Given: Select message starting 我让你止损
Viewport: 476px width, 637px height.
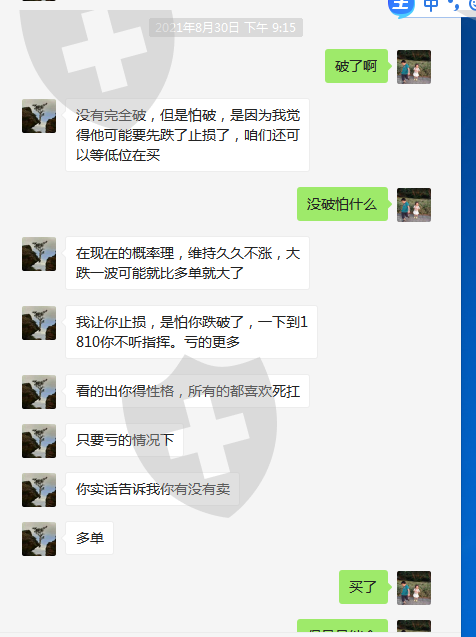Looking at the screenshot, I should click(x=191, y=332).
